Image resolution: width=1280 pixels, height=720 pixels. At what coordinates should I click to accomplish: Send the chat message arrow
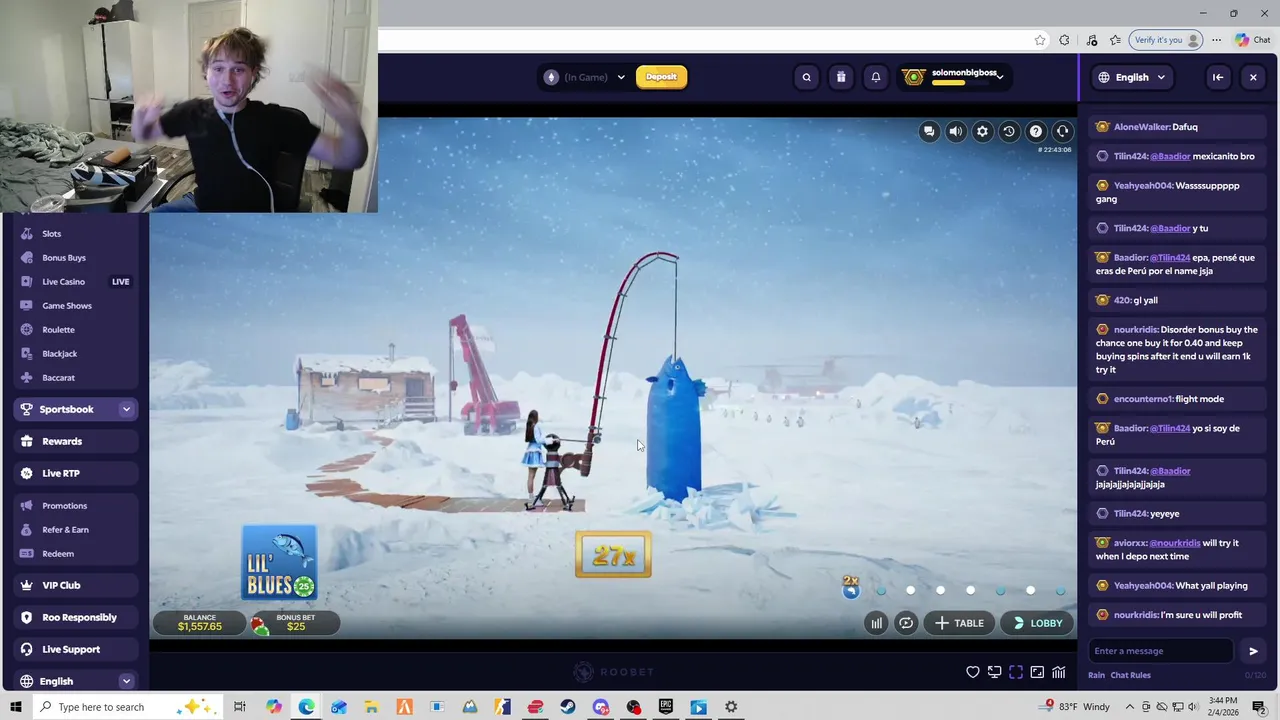coord(1253,651)
